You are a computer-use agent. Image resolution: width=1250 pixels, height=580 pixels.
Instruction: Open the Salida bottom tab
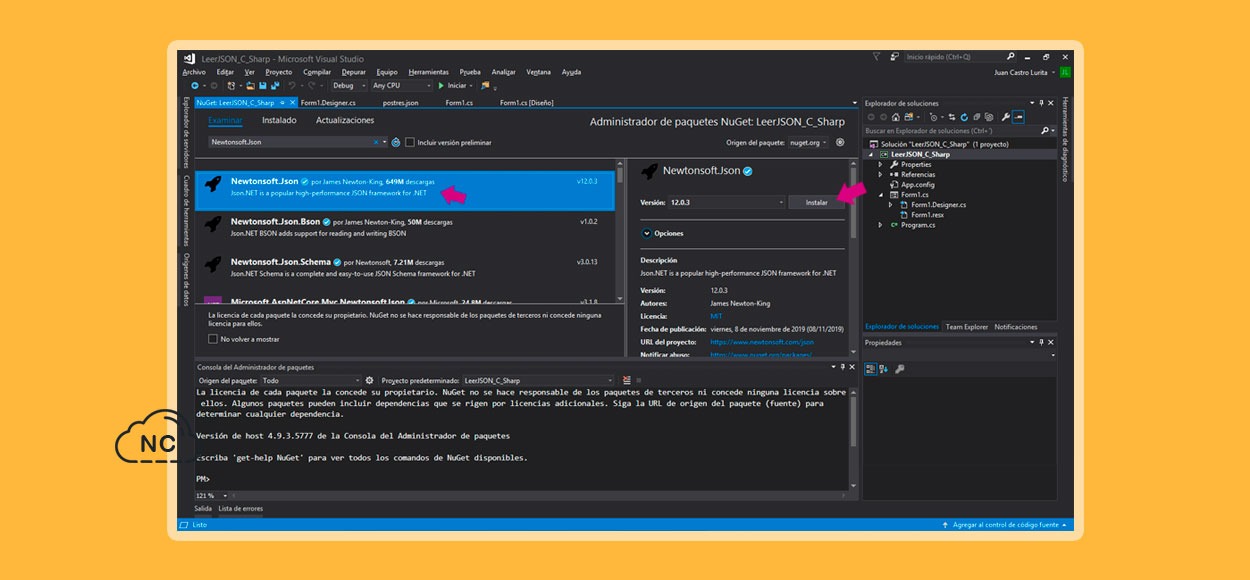[203, 509]
